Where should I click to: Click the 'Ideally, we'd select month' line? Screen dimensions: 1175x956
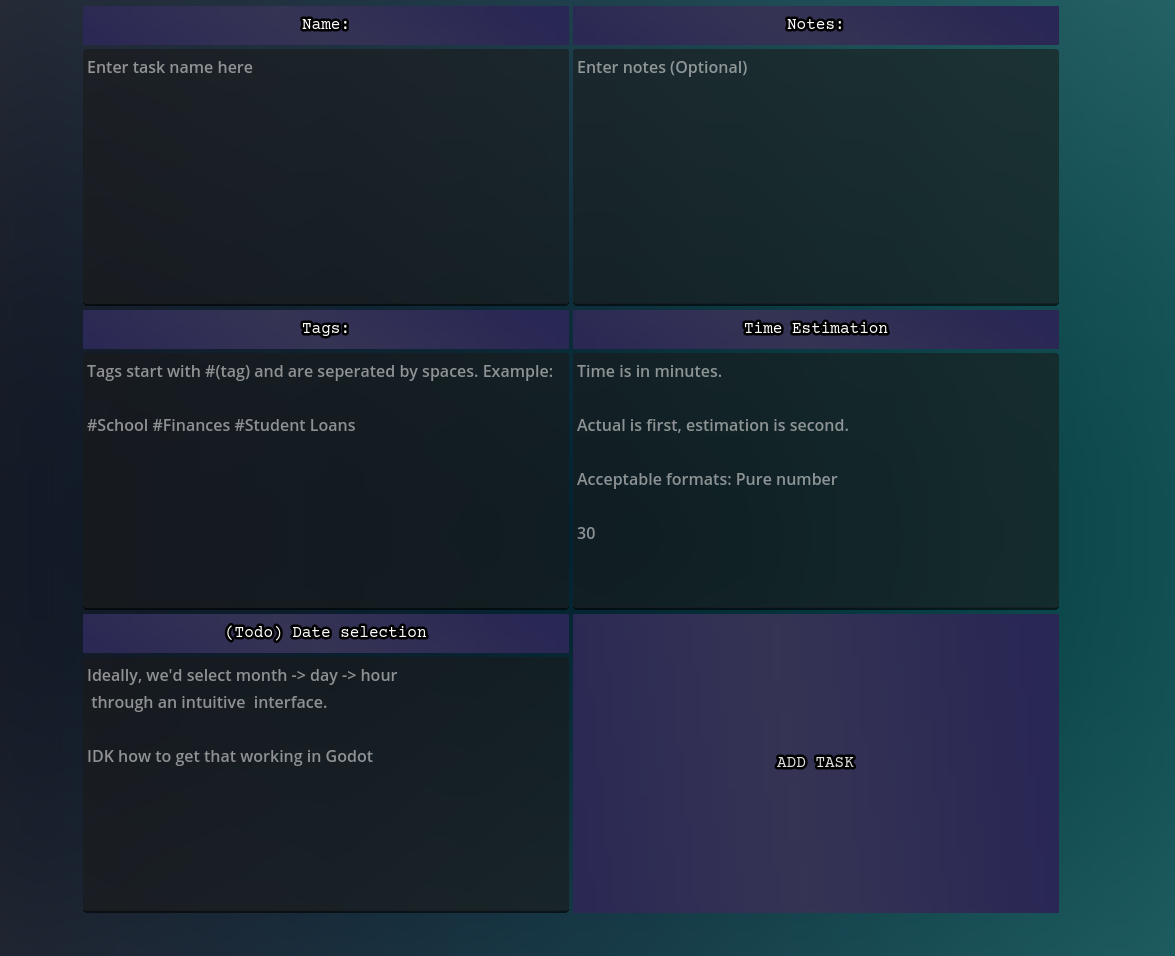[x=242, y=675]
